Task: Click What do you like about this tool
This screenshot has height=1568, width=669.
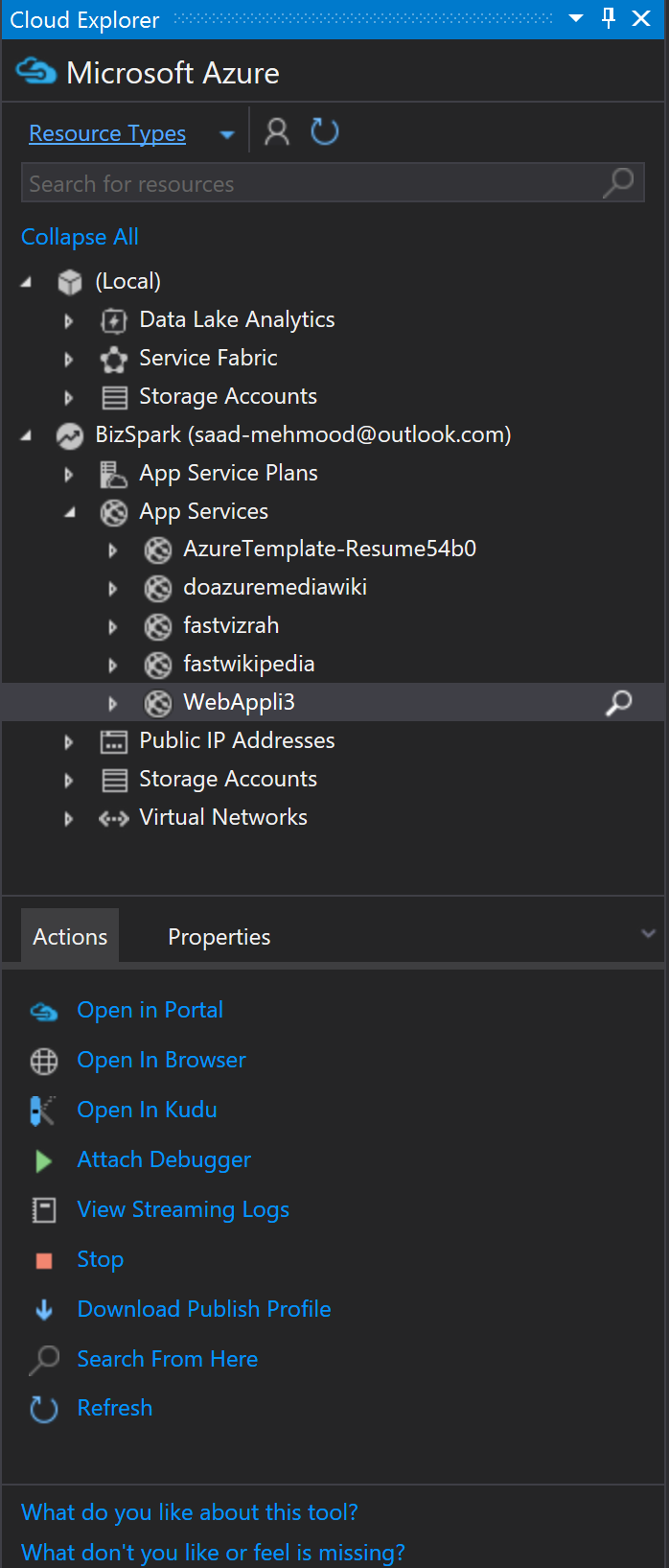Action: click(190, 1512)
